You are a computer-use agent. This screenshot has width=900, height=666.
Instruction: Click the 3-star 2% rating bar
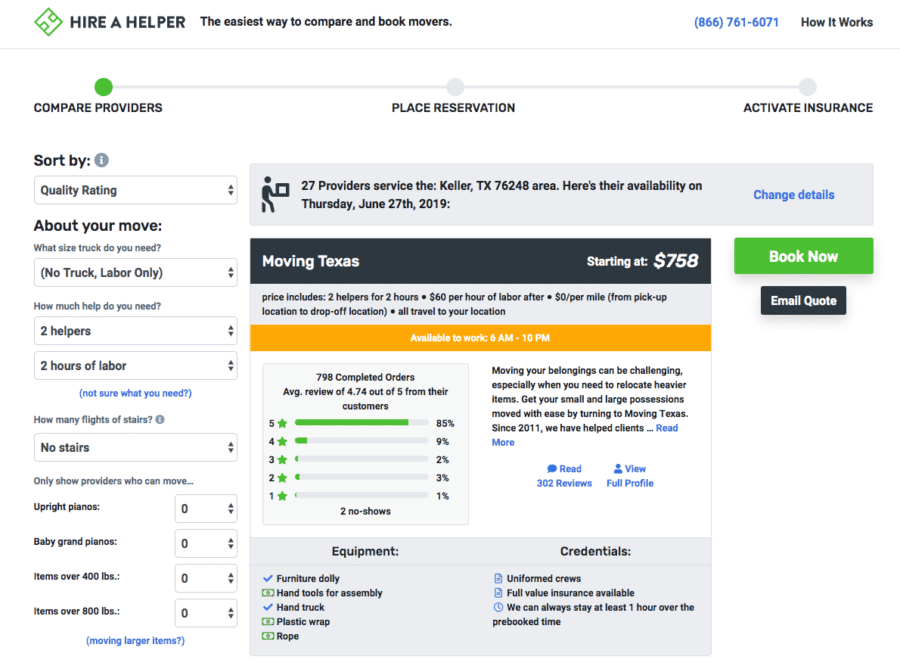tap(362, 459)
